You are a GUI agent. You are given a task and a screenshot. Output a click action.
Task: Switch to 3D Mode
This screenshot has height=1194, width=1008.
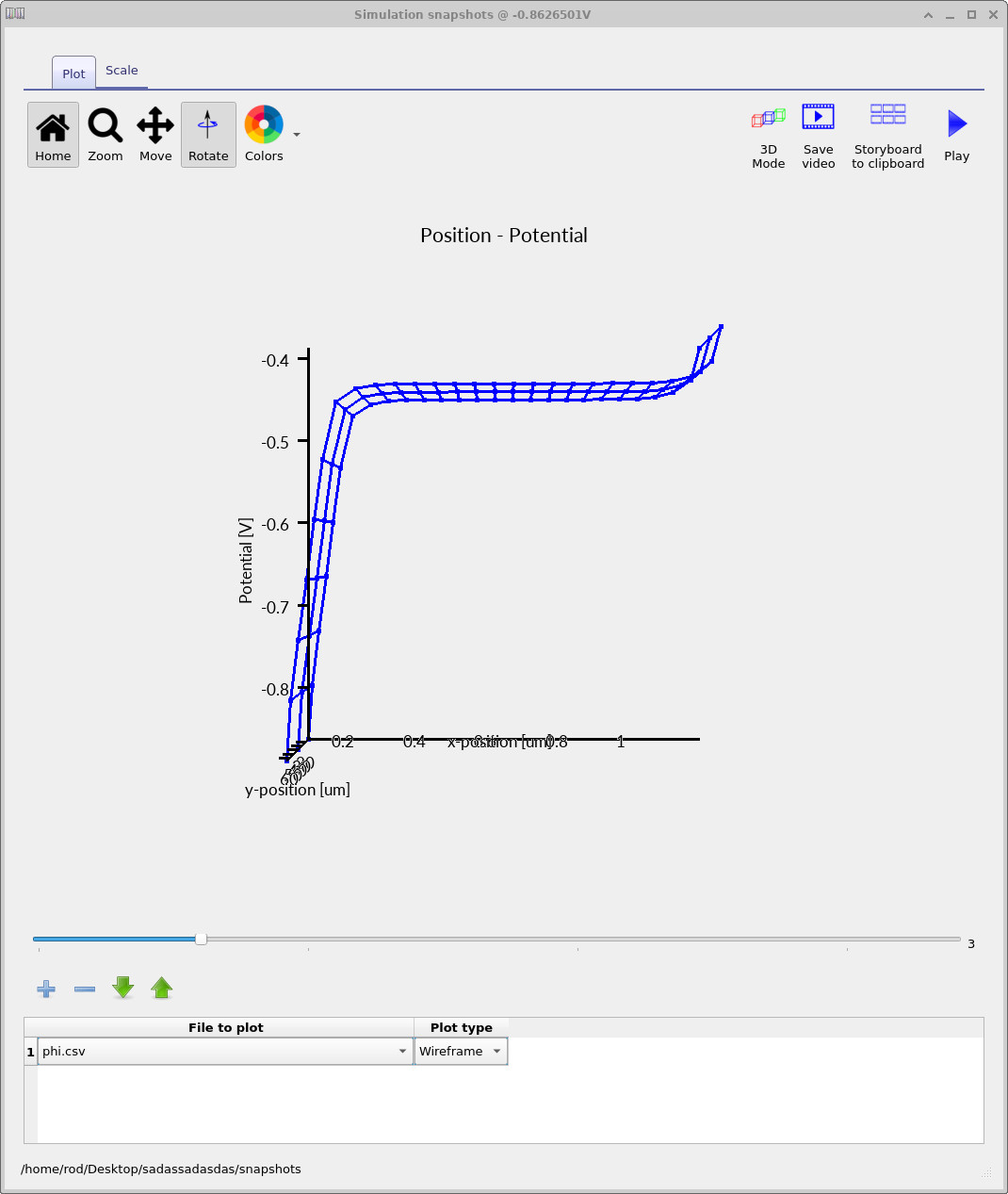point(768,132)
